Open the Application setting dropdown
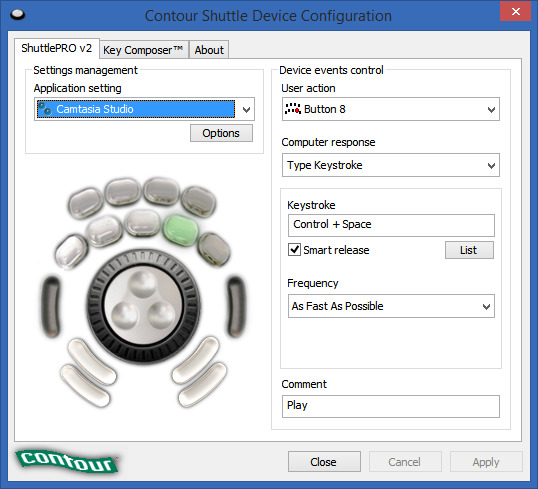 [144, 109]
